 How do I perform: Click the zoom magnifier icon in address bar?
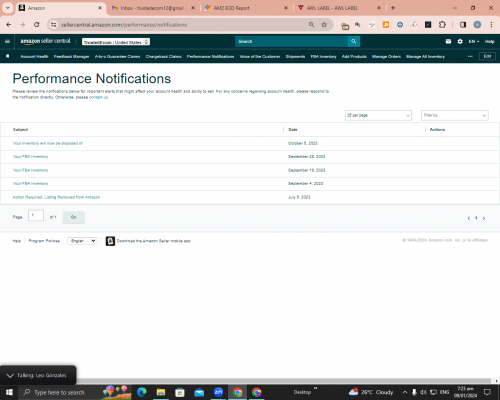pos(311,25)
